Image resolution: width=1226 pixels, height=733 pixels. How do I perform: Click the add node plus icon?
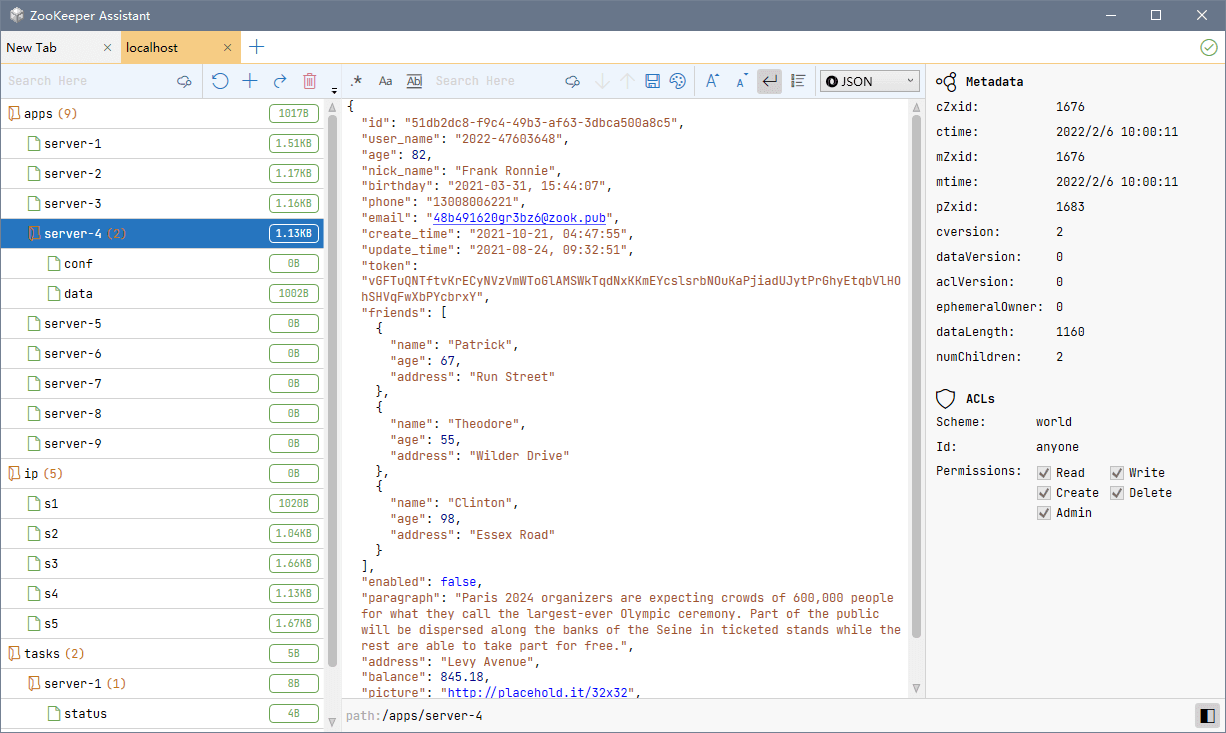click(250, 81)
